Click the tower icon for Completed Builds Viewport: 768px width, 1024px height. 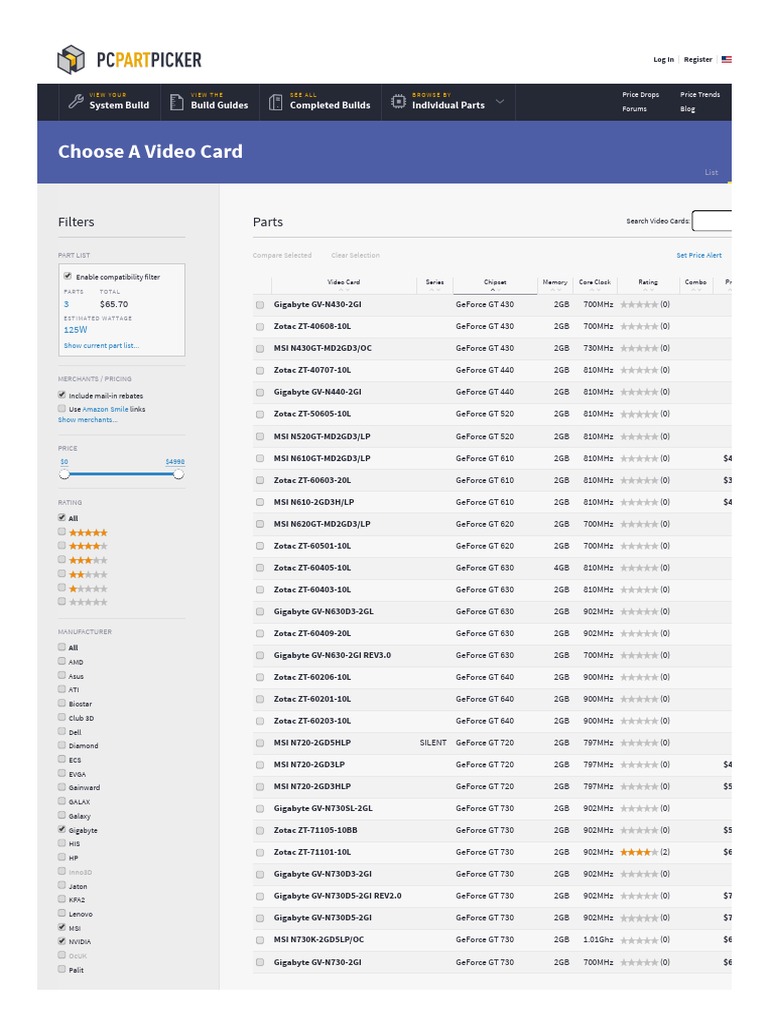[x=276, y=102]
